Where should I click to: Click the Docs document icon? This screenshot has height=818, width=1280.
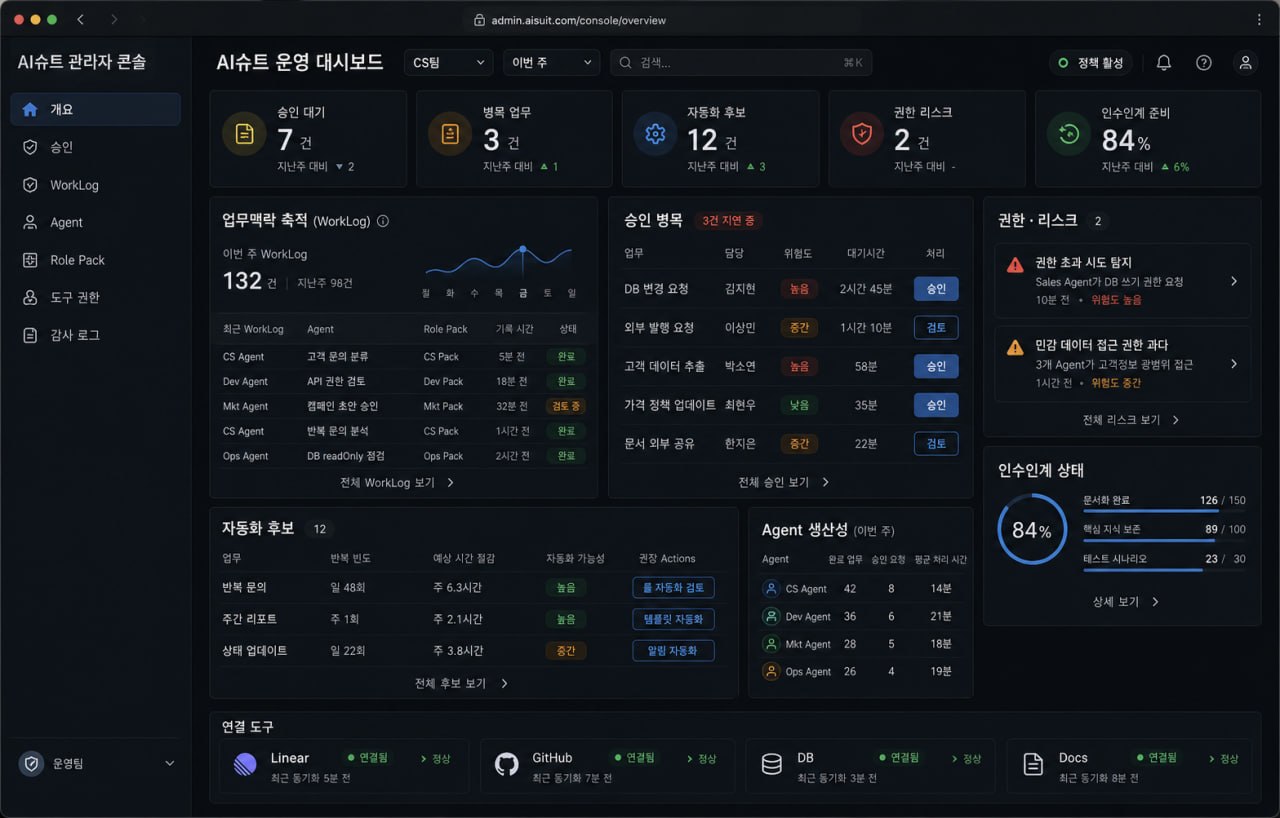[1033, 765]
